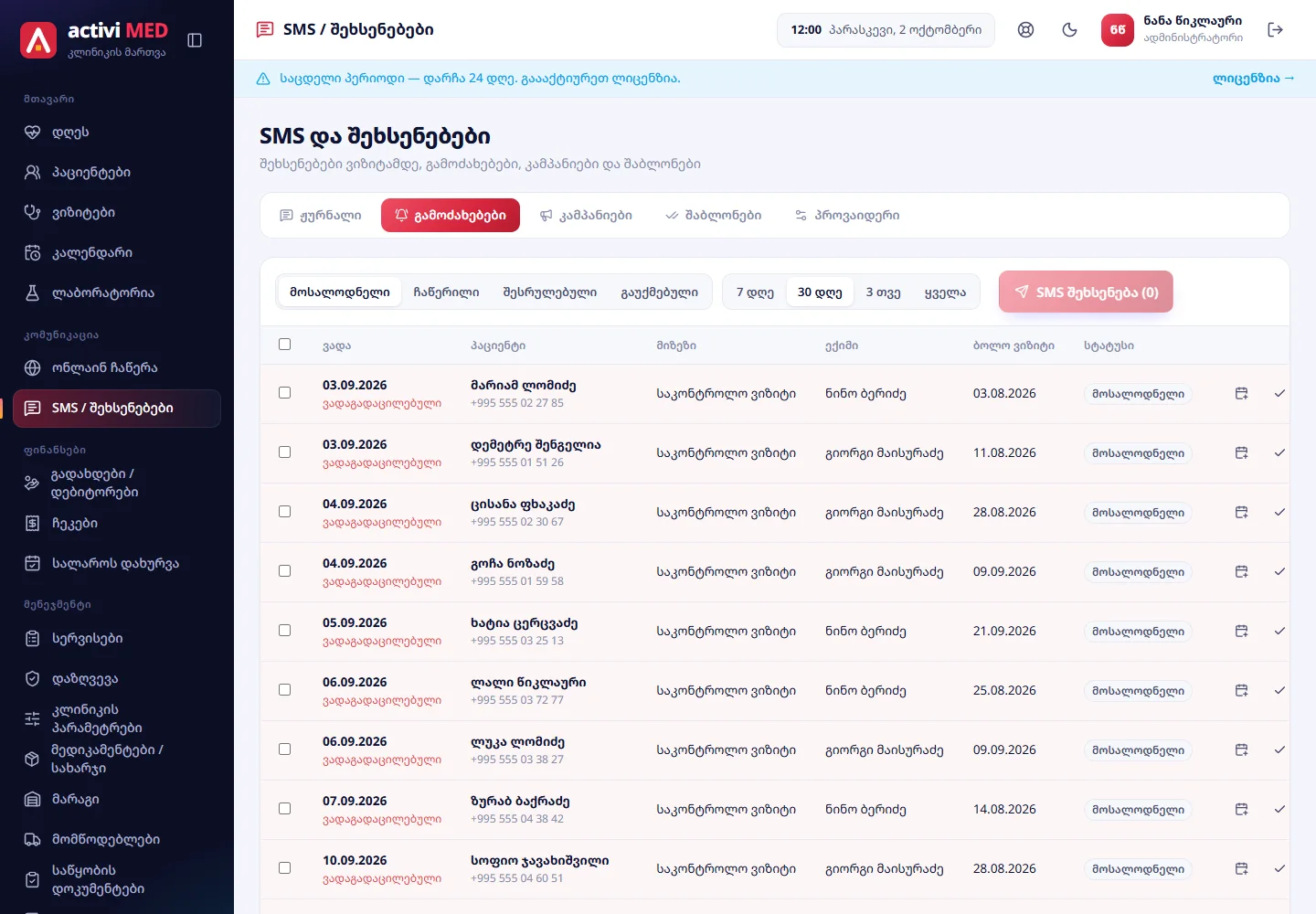
Task: Check the გოჩა ნოზაძე row checkbox
Action: point(285,571)
